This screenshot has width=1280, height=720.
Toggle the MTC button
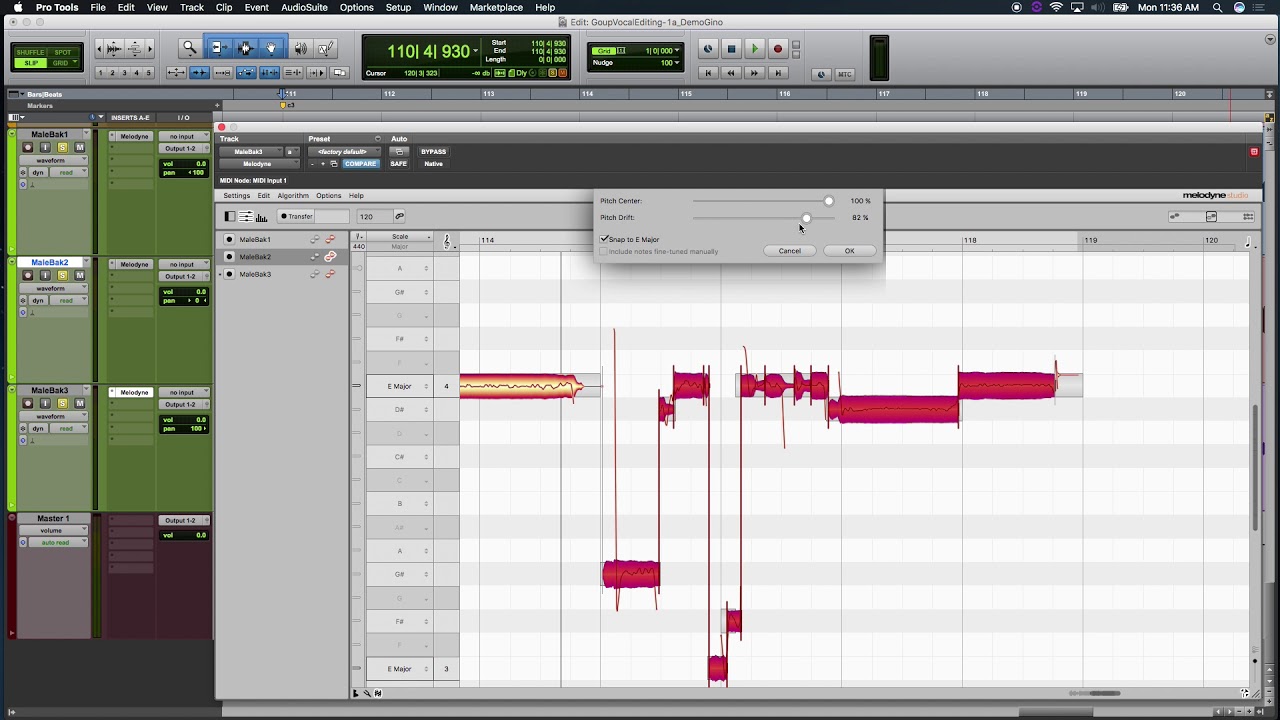pyautogui.click(x=845, y=74)
